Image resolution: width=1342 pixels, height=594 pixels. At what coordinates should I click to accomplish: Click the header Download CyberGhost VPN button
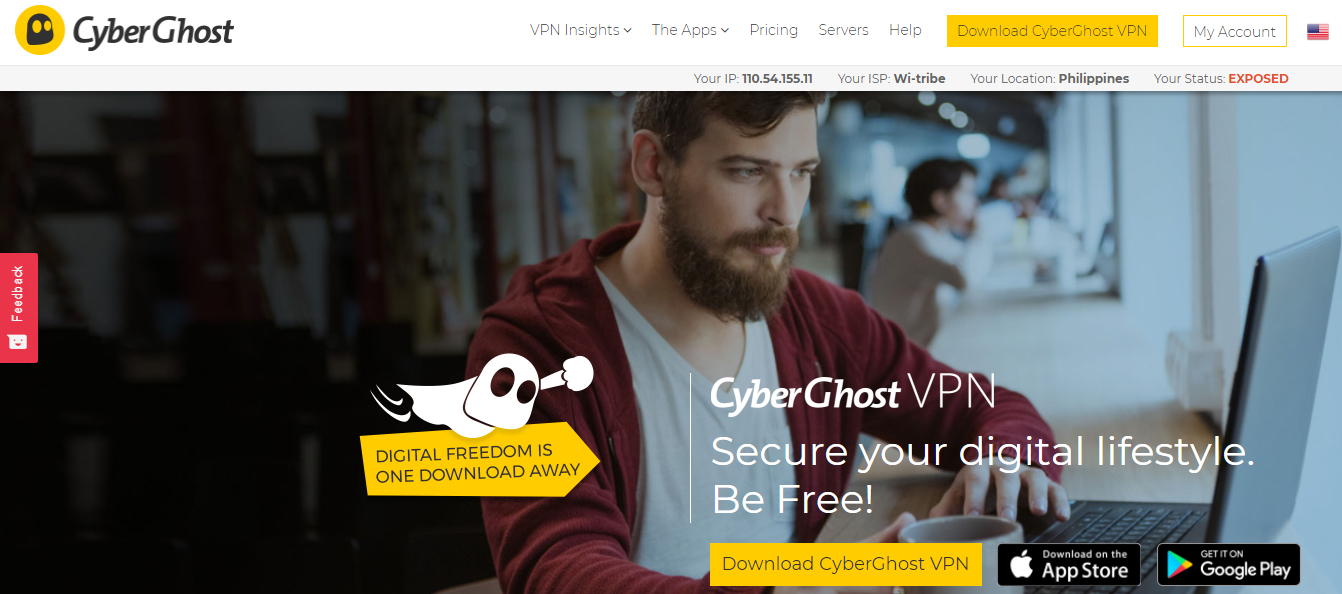tap(1052, 31)
